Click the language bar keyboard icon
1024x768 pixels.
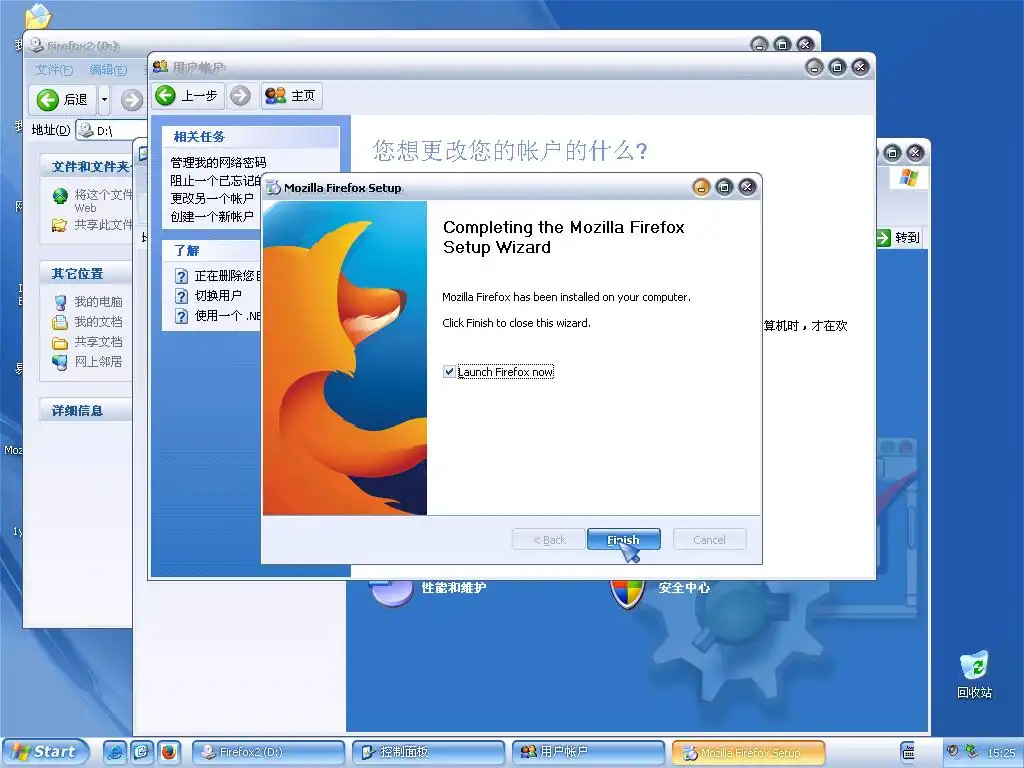pos(908,752)
